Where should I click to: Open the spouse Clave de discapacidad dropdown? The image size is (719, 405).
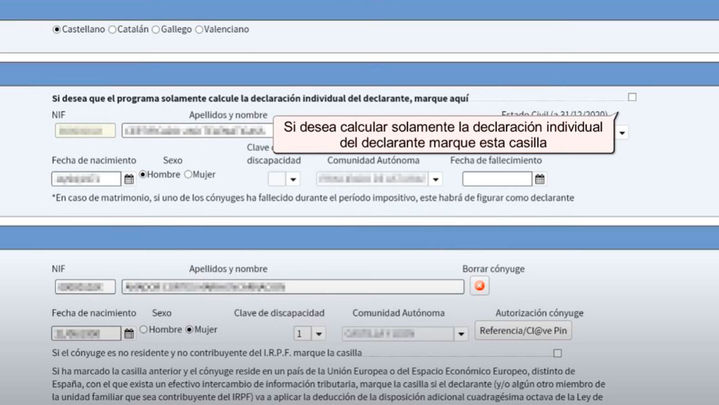pos(319,333)
